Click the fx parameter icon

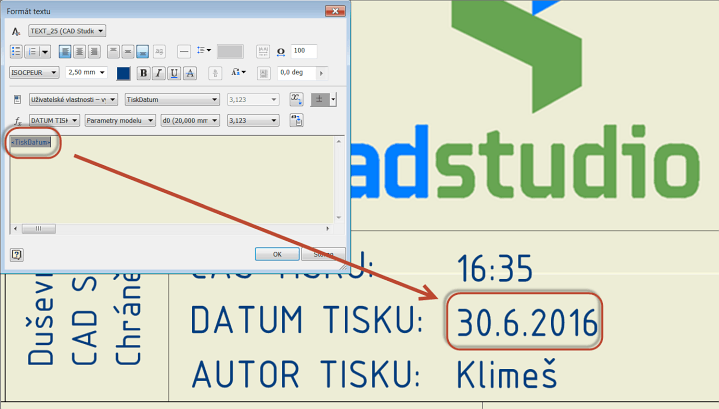pyautogui.click(x=17, y=121)
